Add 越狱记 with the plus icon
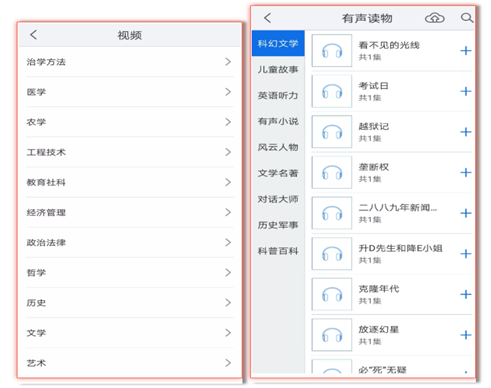The width and height of the screenshot is (491, 388). (x=466, y=132)
